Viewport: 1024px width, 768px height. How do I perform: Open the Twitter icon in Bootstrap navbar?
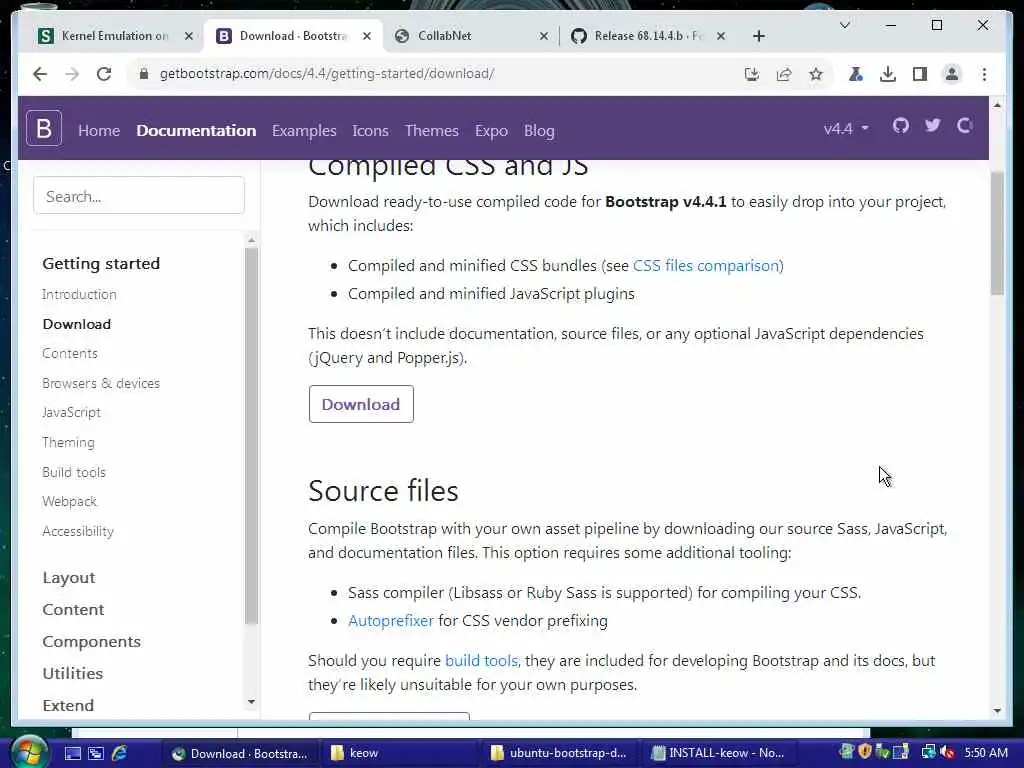933,125
